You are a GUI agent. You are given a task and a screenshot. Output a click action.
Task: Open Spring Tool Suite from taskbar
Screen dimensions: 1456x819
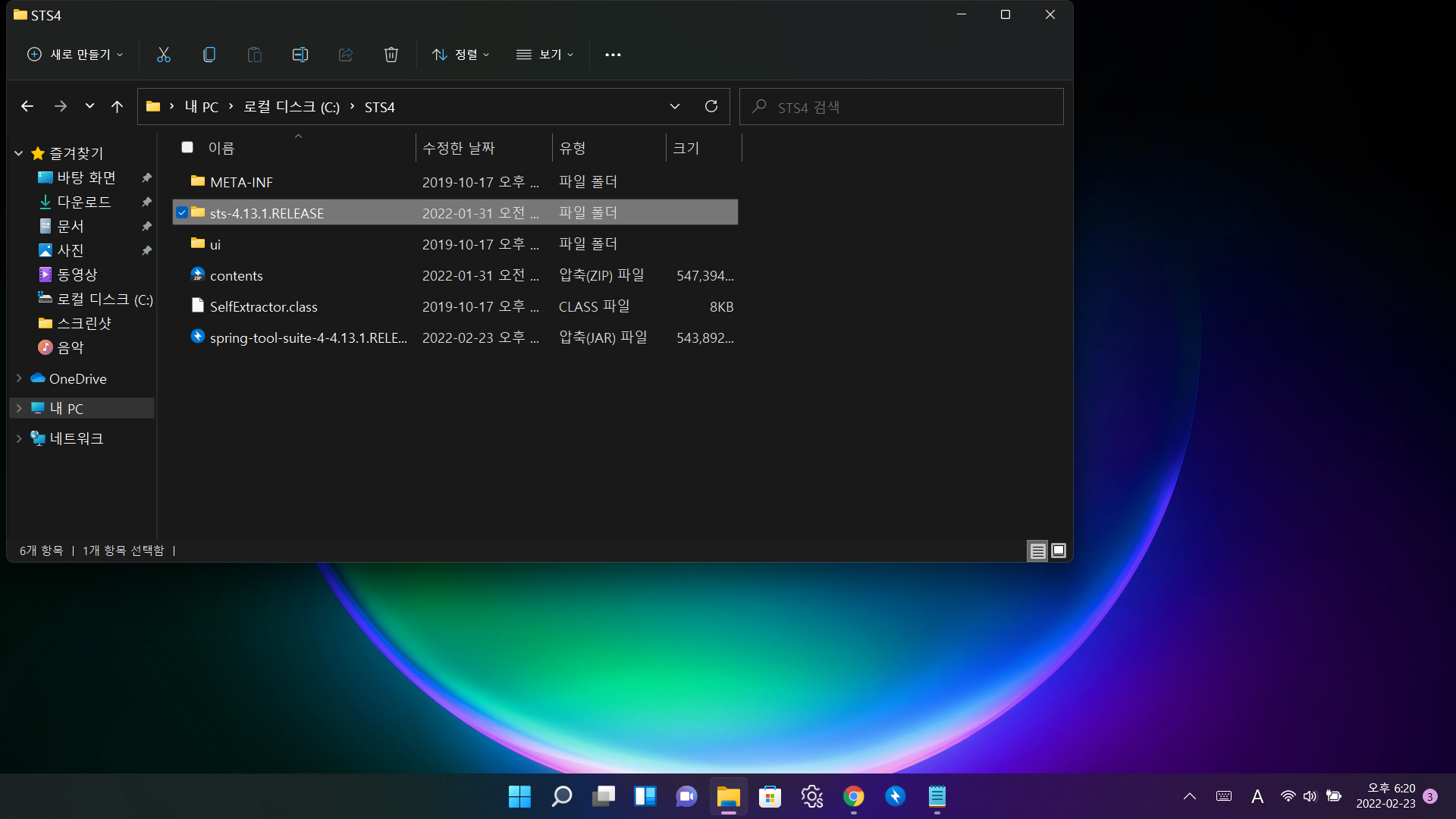pos(895,796)
